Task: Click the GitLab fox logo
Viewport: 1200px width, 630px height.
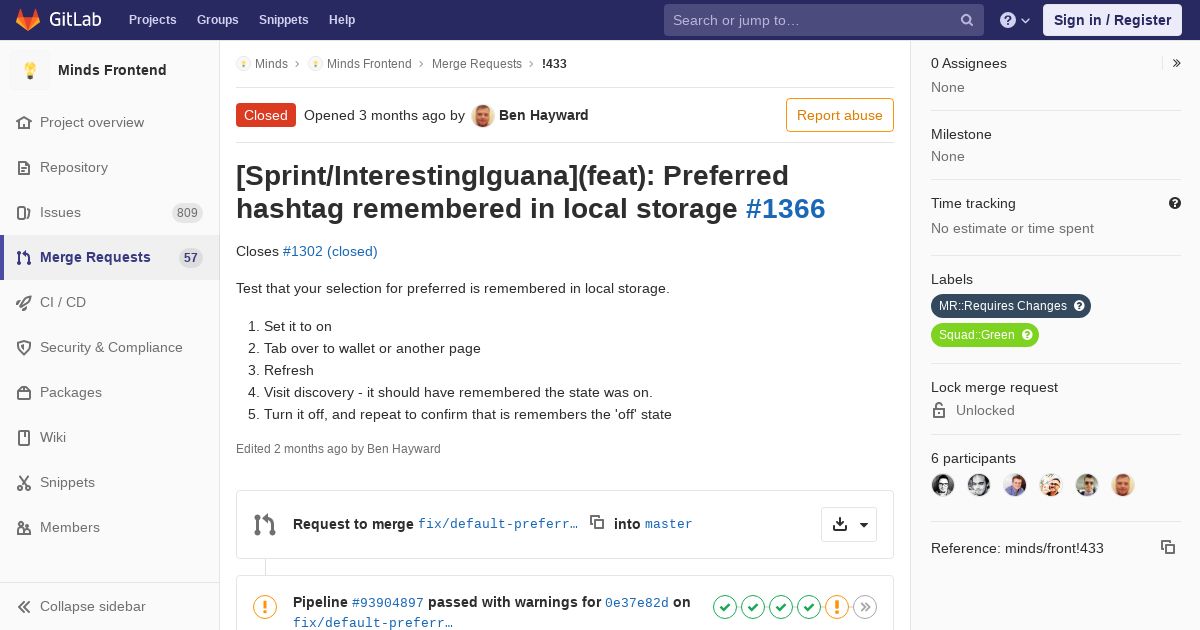Action: (x=28, y=20)
